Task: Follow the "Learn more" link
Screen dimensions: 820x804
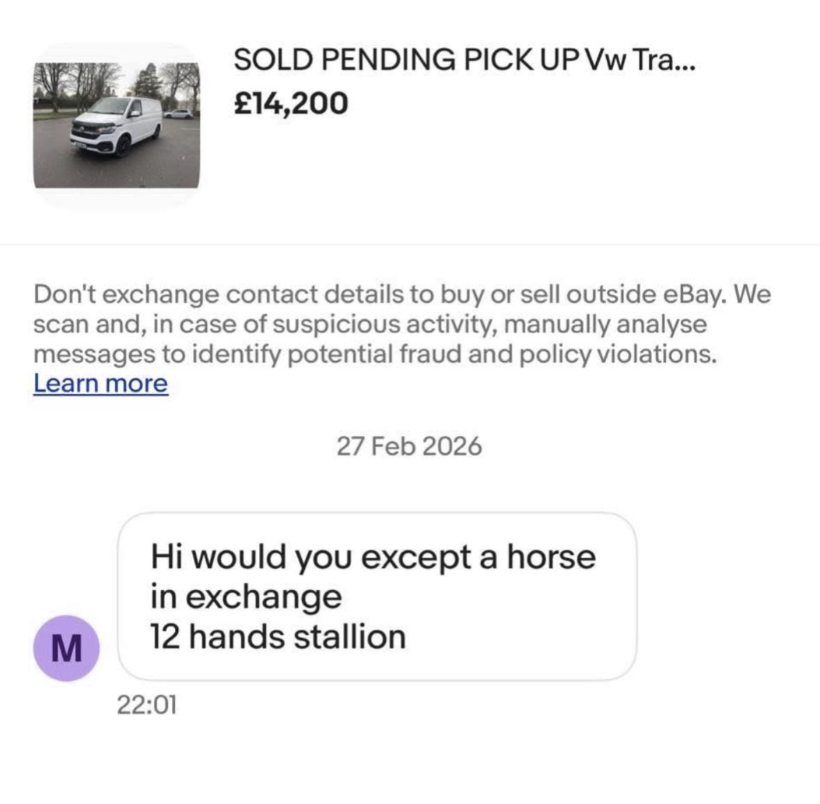Action: 100,383
